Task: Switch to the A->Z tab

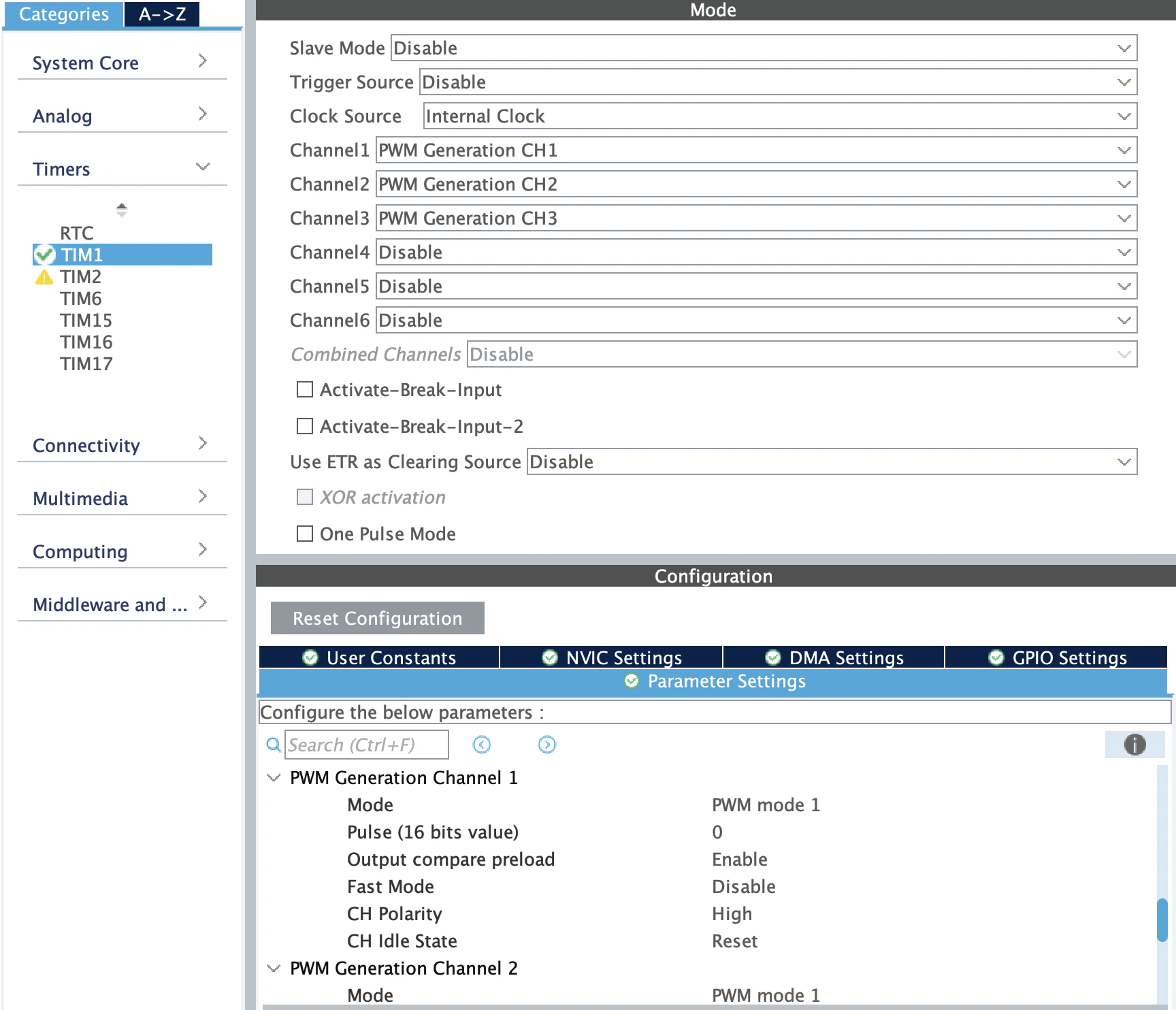Action: click(162, 14)
